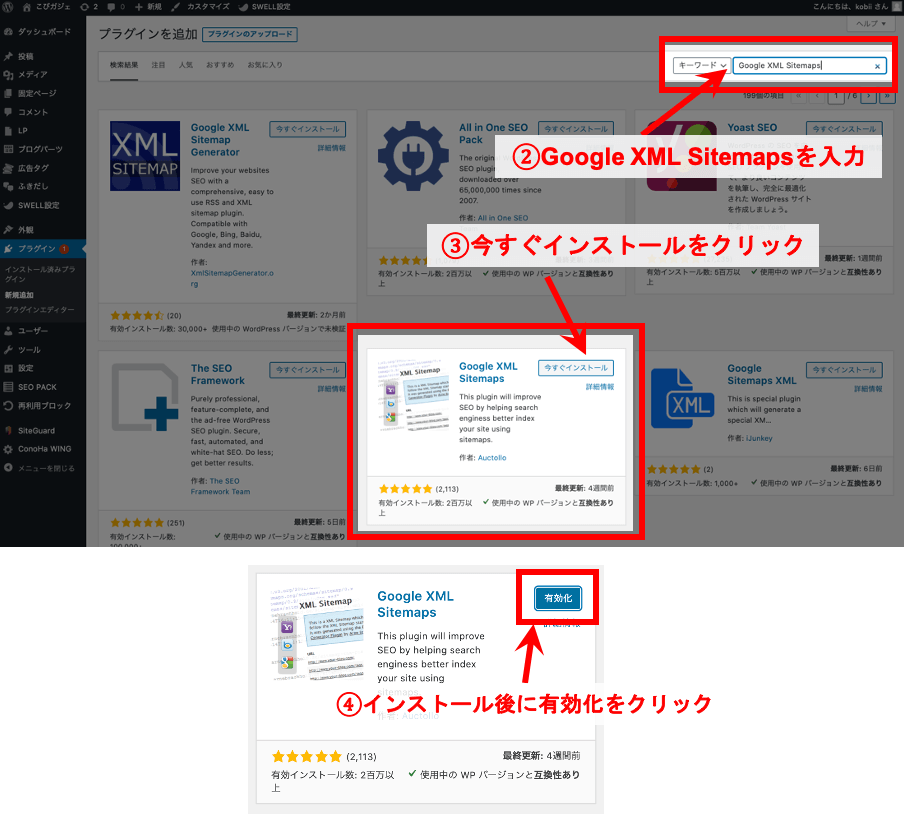Open comments bubble in admin bar
The image size is (904, 814).
coord(116,7)
